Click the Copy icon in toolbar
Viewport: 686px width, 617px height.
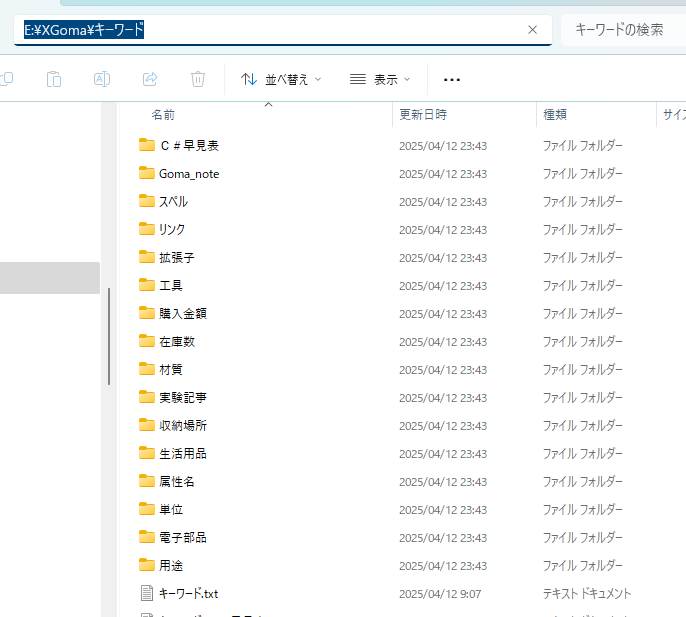pos(6,79)
